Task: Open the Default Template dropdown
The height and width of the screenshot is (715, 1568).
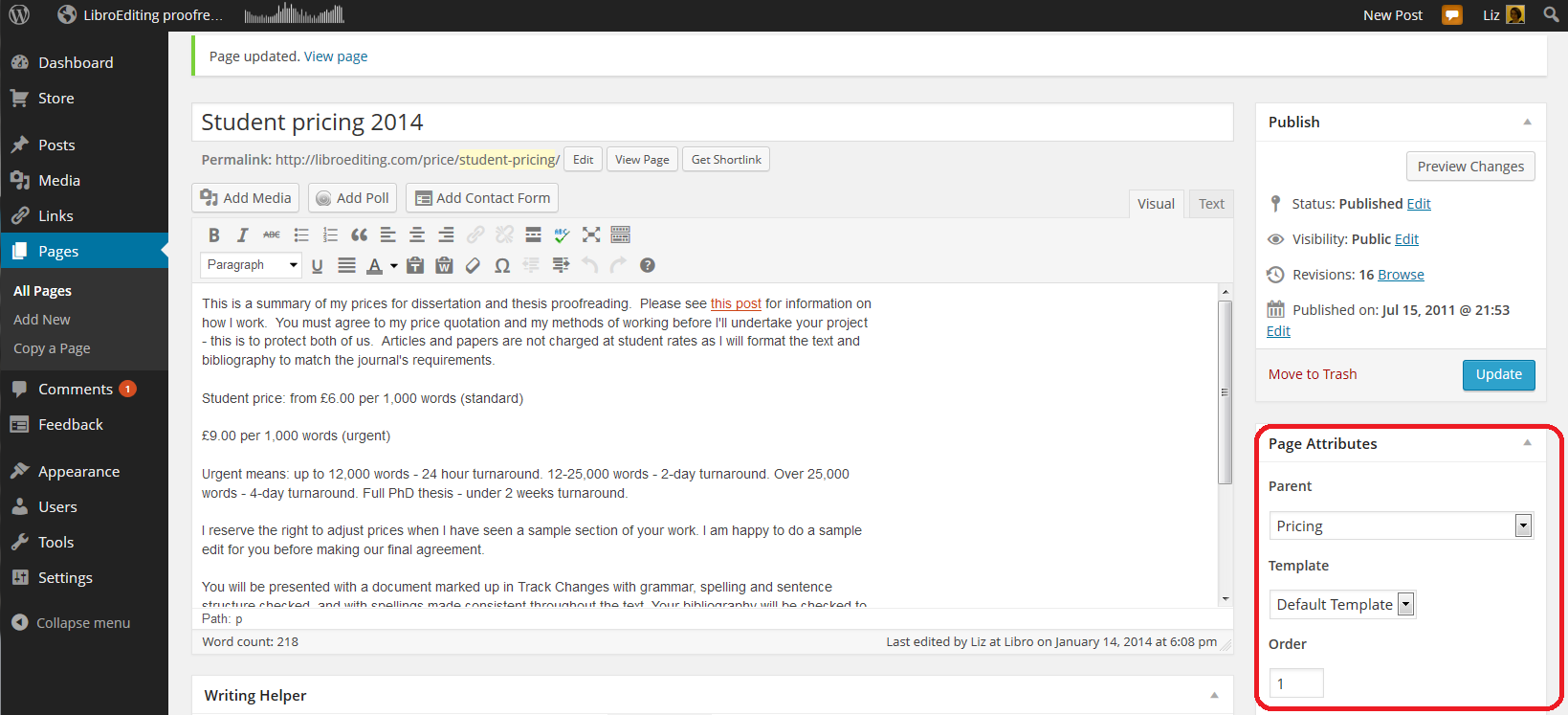Action: tap(1341, 604)
